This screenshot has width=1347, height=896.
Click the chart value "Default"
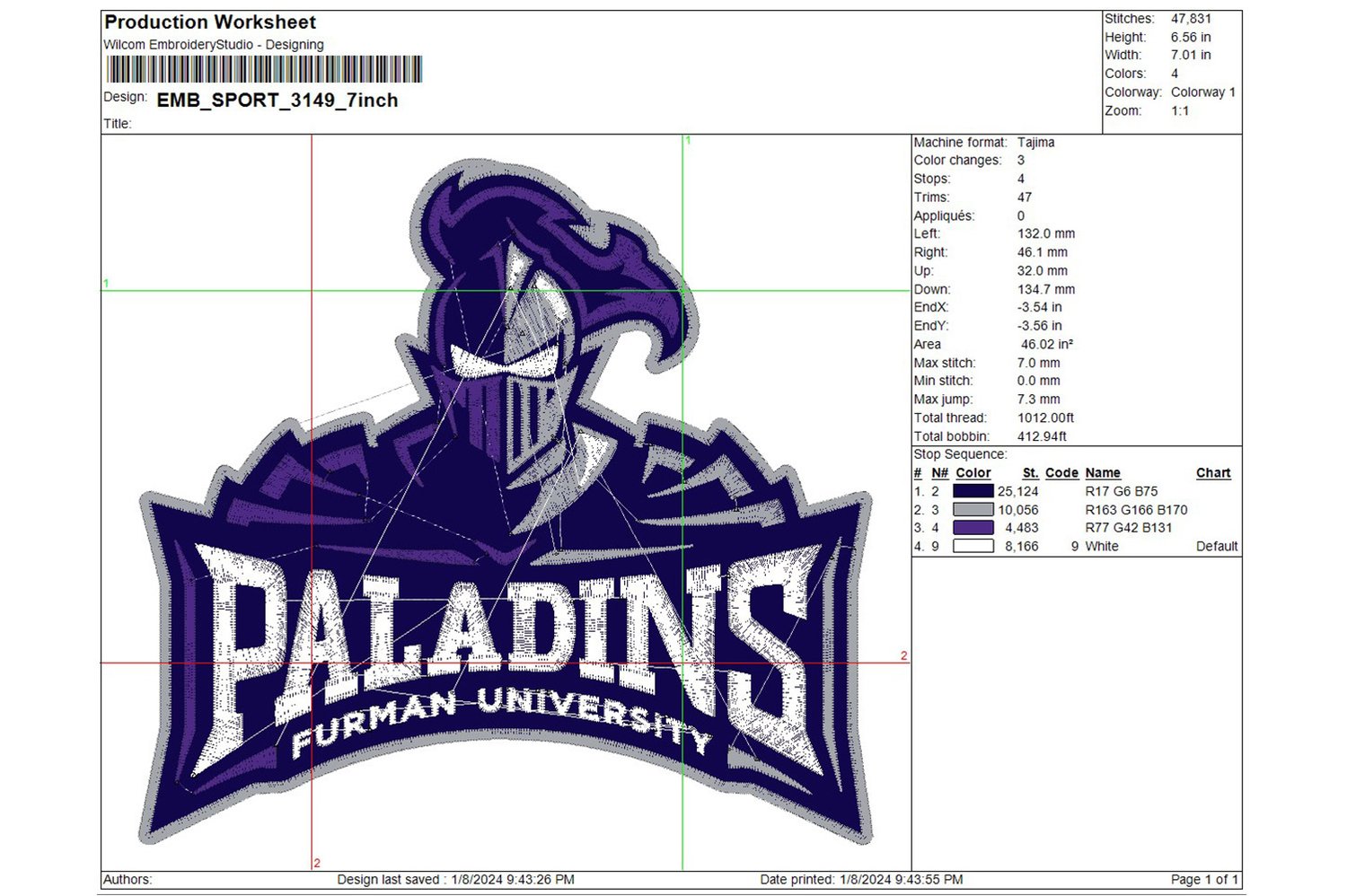[x=1217, y=547]
